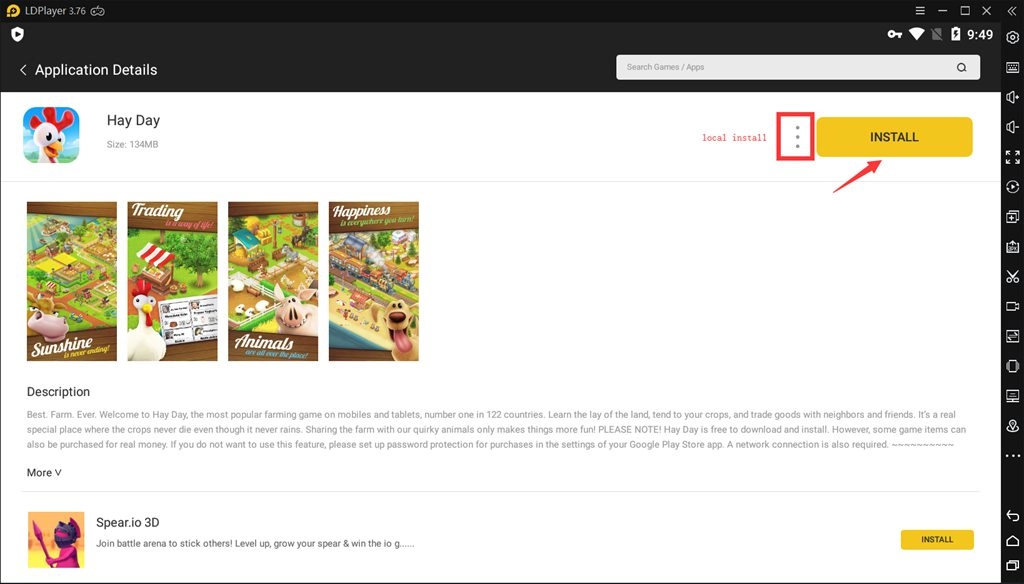Click the LDPlayer logo in title bar
Viewport: 1024px width, 584px height.
13,11
